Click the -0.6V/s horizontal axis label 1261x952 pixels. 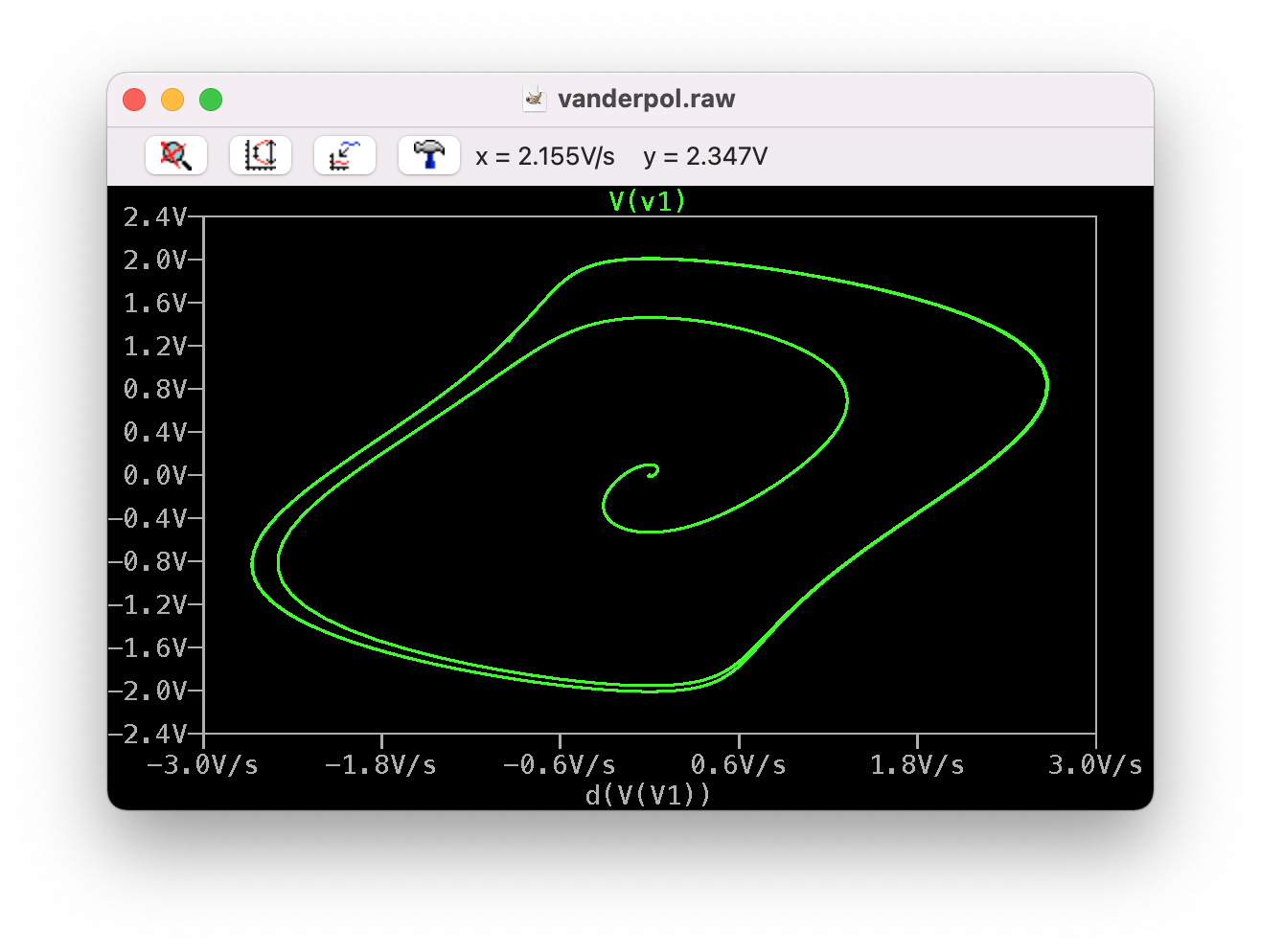[560, 765]
